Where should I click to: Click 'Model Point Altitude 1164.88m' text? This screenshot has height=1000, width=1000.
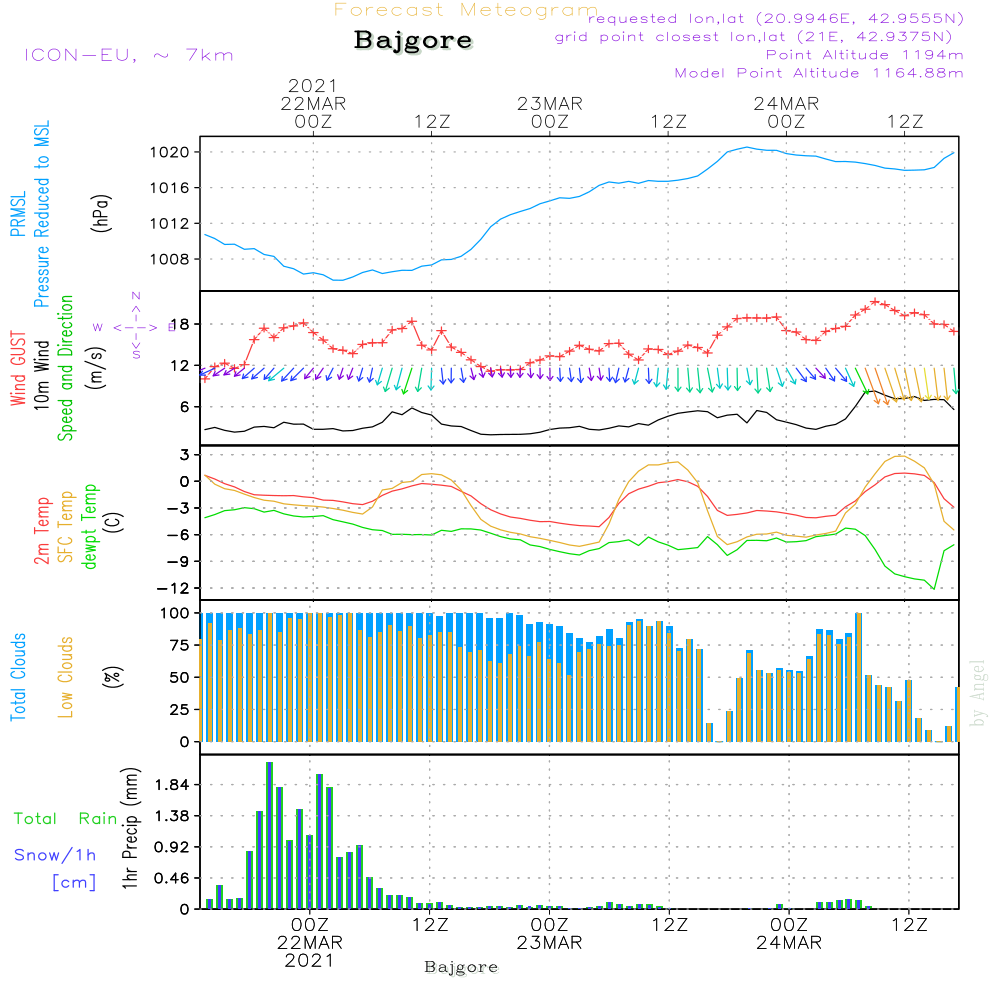tap(819, 73)
